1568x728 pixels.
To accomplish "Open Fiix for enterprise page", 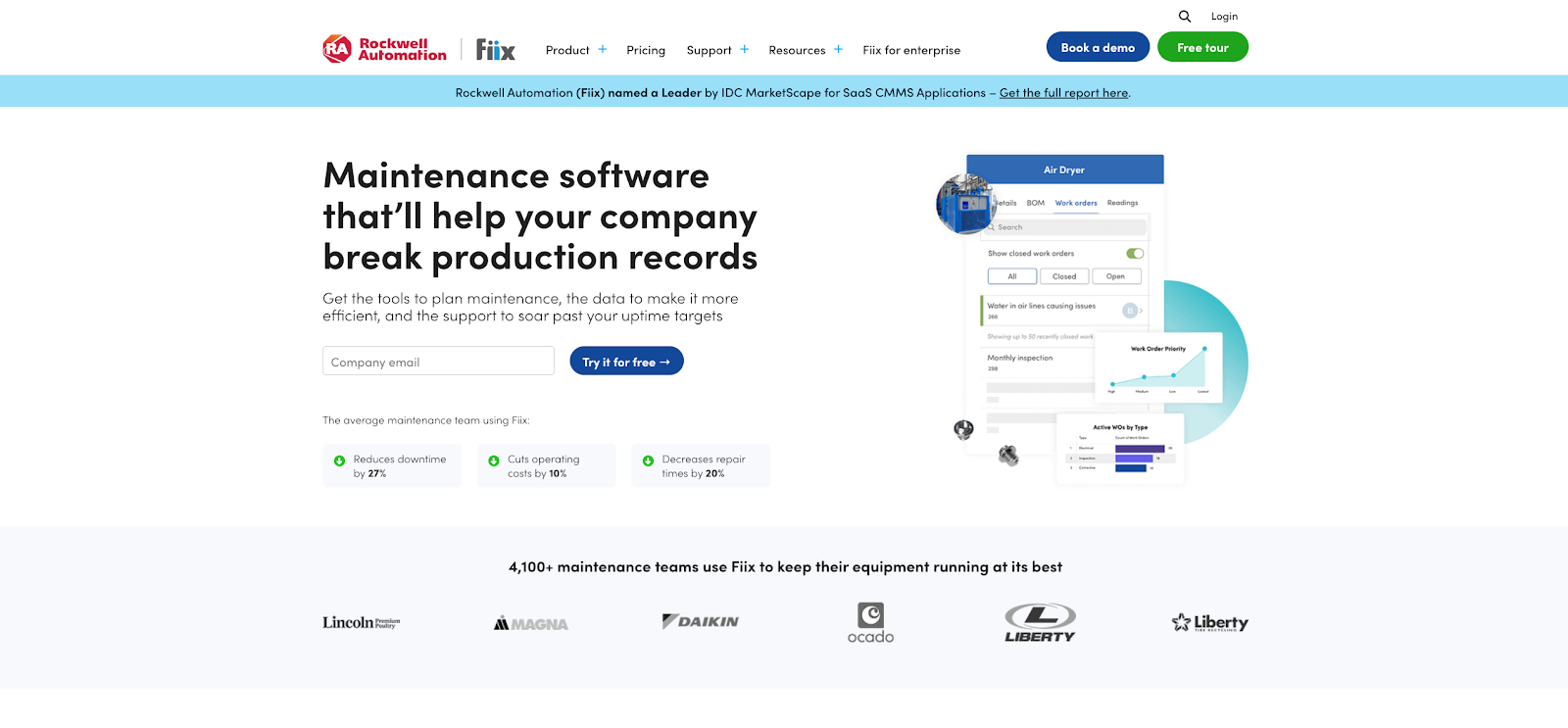I will pyautogui.click(x=911, y=50).
